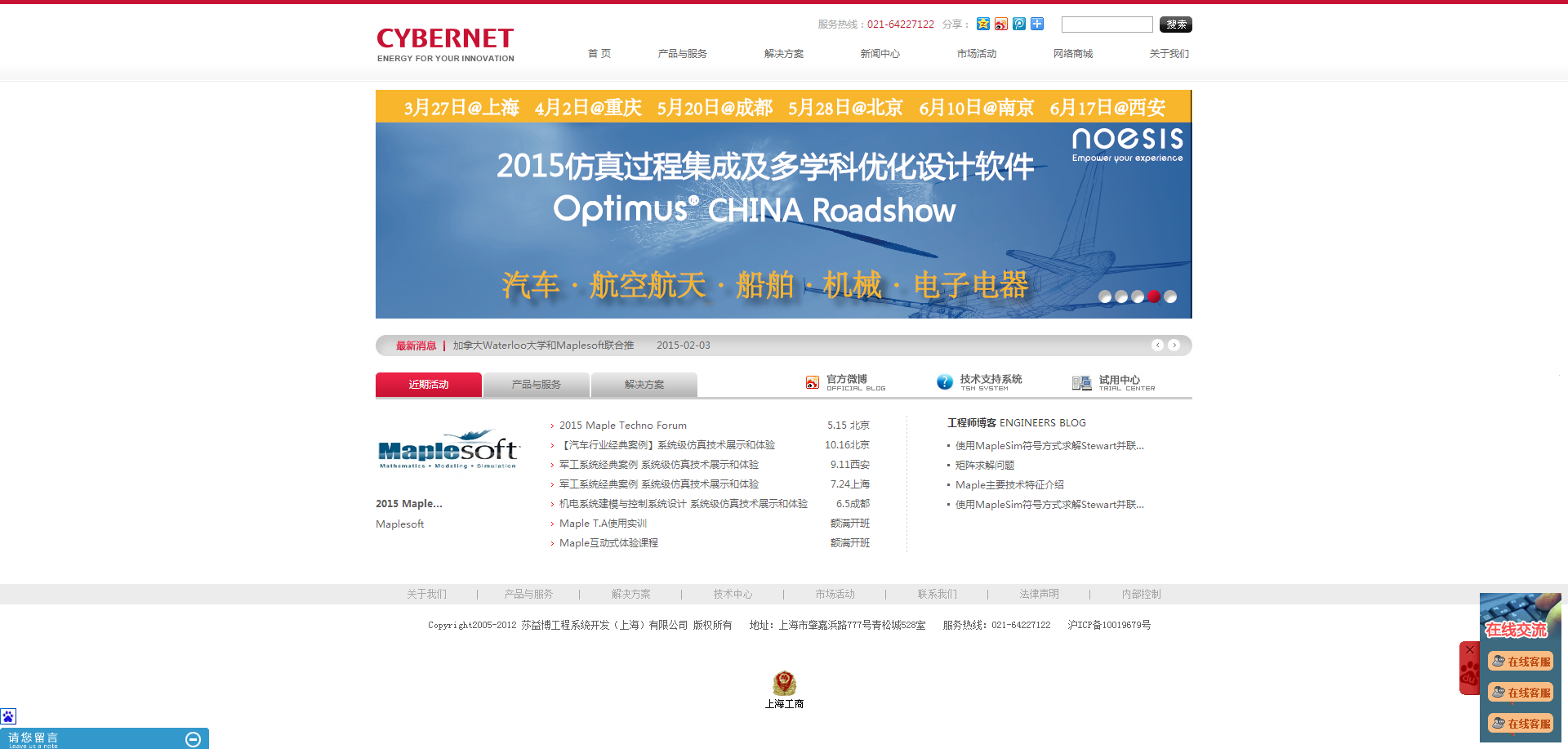This screenshot has height=749, width=1568.
Task: Open 关于我们 in top navigation
Action: click(x=1169, y=54)
